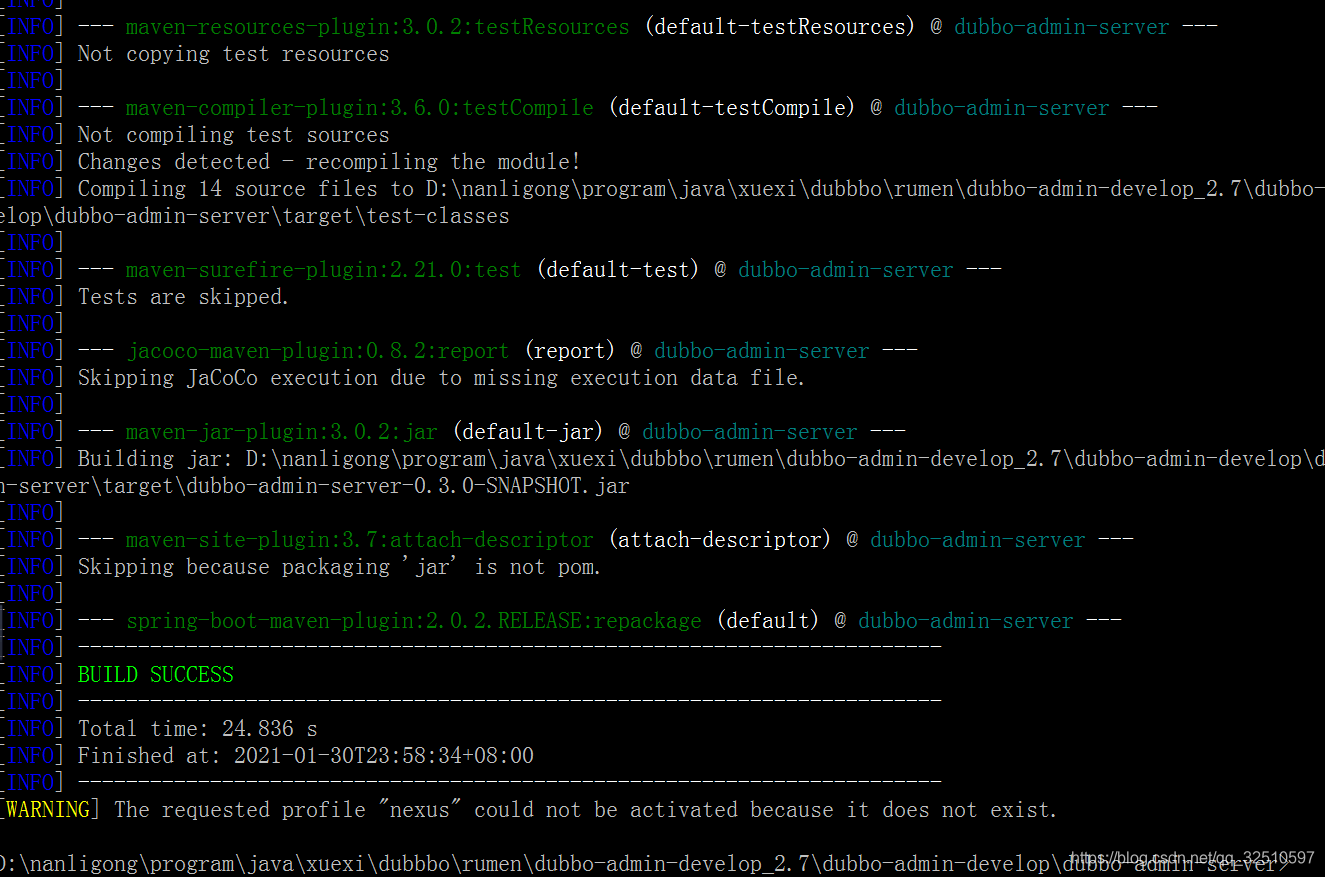
Task: Click the green BUILD SUCCESS text
Action: coord(155,674)
